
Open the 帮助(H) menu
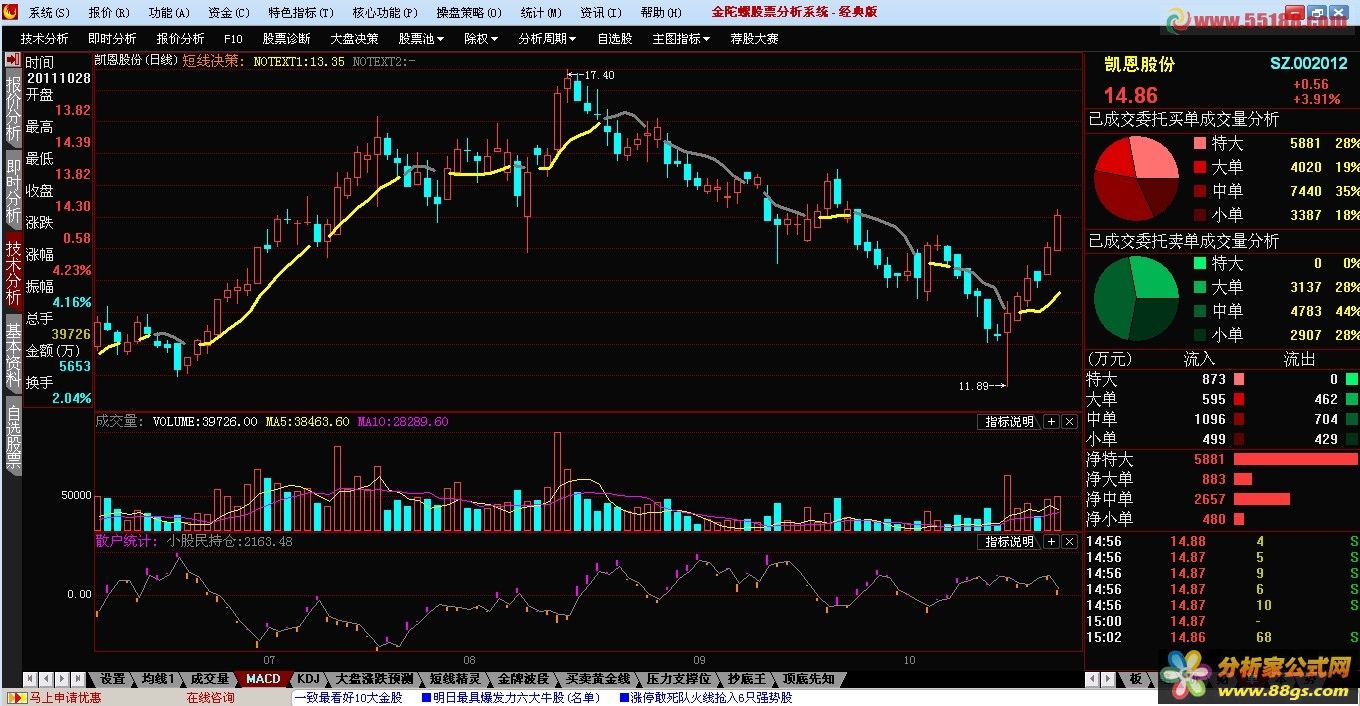[661, 13]
